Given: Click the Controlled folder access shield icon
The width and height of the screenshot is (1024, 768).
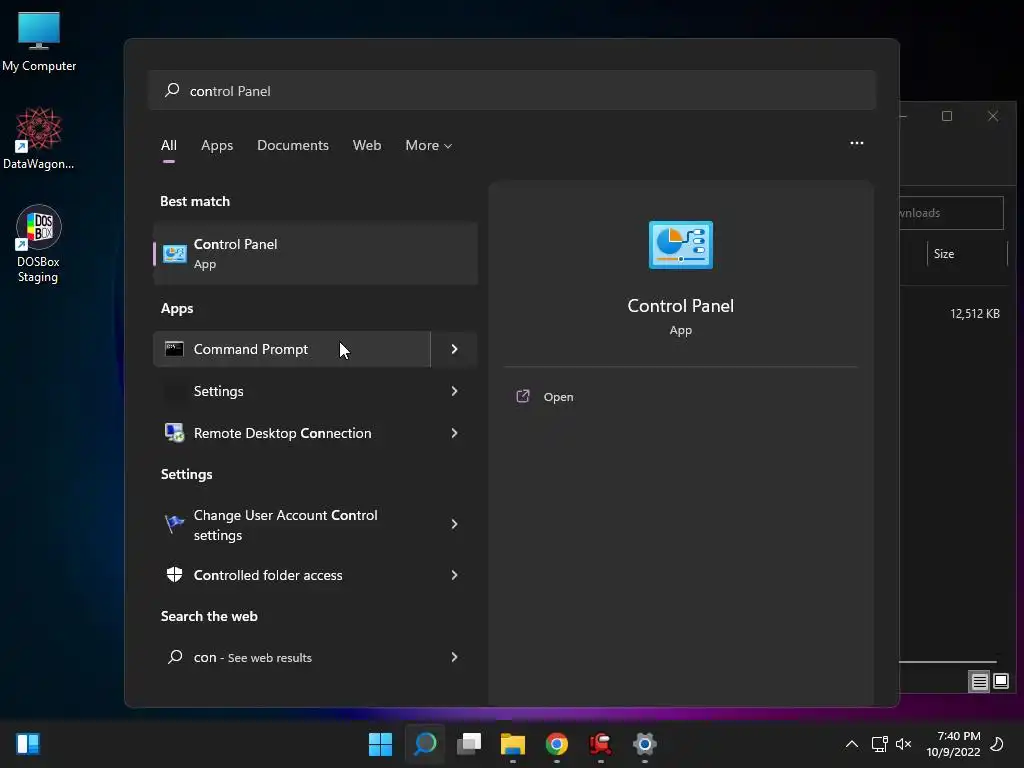Looking at the screenshot, I should coord(174,575).
